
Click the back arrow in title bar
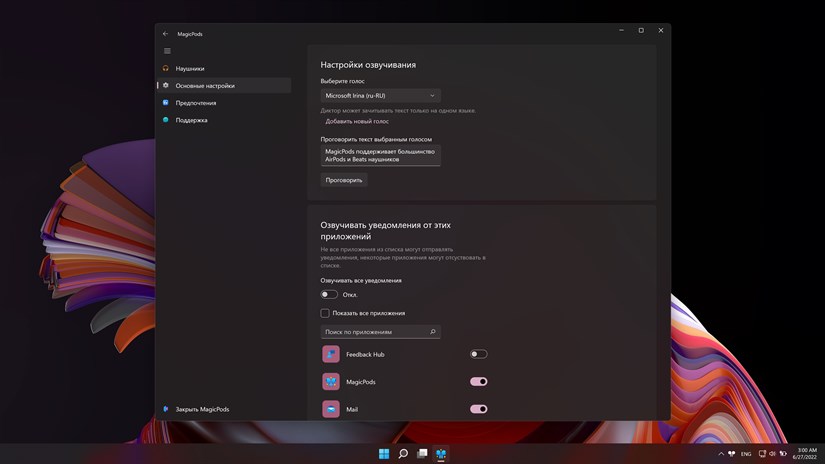pyautogui.click(x=166, y=33)
